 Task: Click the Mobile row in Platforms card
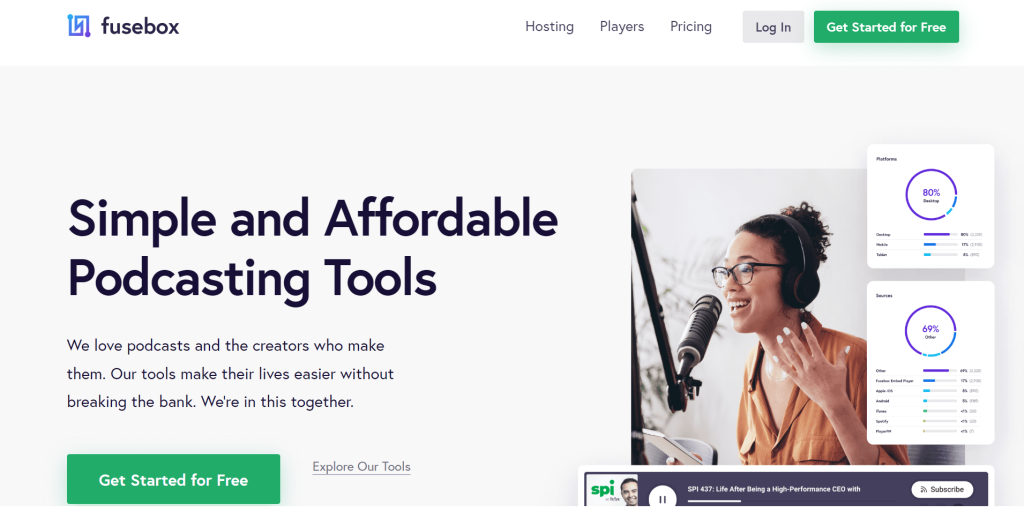click(x=929, y=245)
